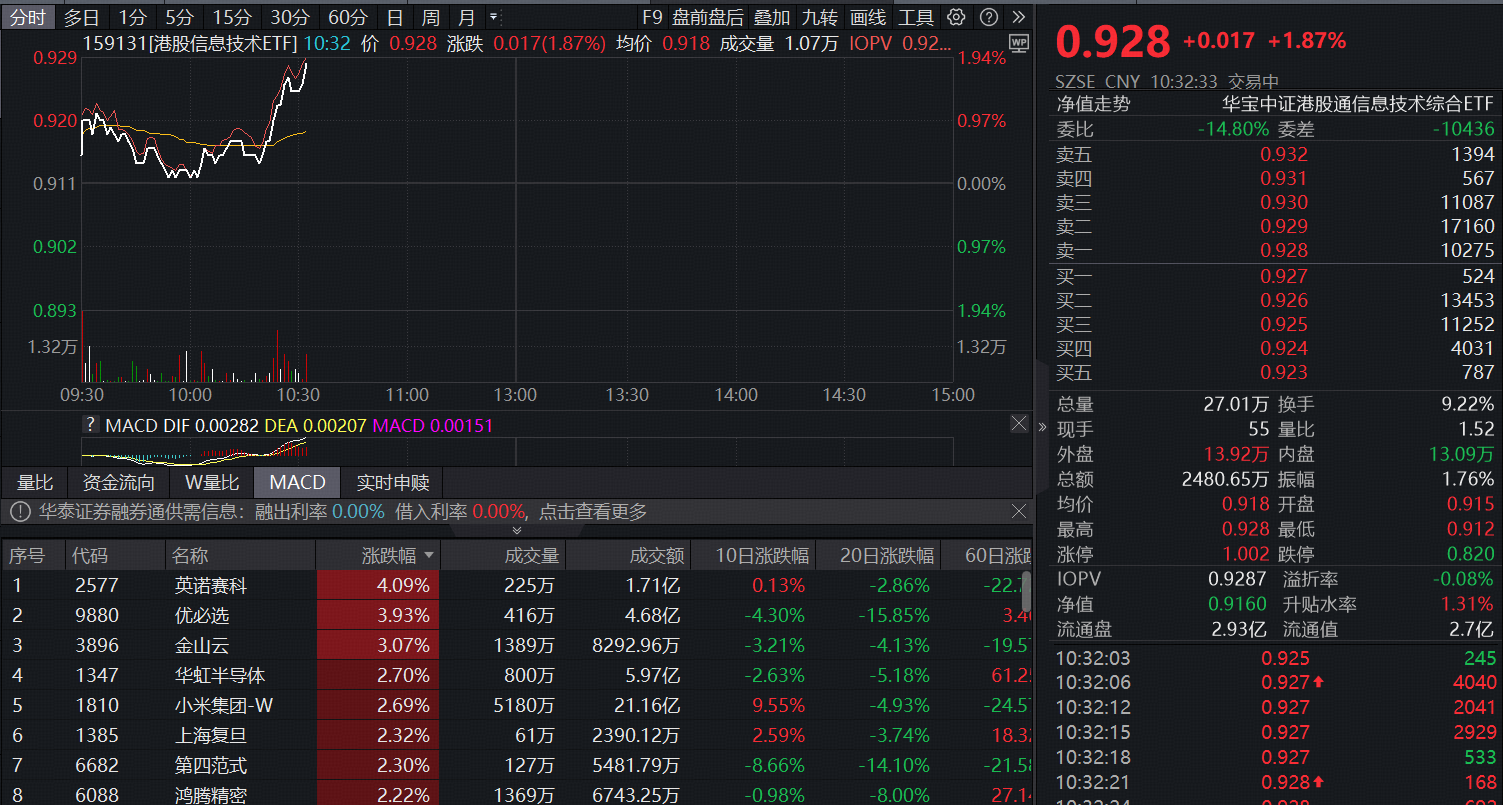Toggle the 叠加 overlay option
The height and width of the screenshot is (805, 1503).
pos(771,17)
